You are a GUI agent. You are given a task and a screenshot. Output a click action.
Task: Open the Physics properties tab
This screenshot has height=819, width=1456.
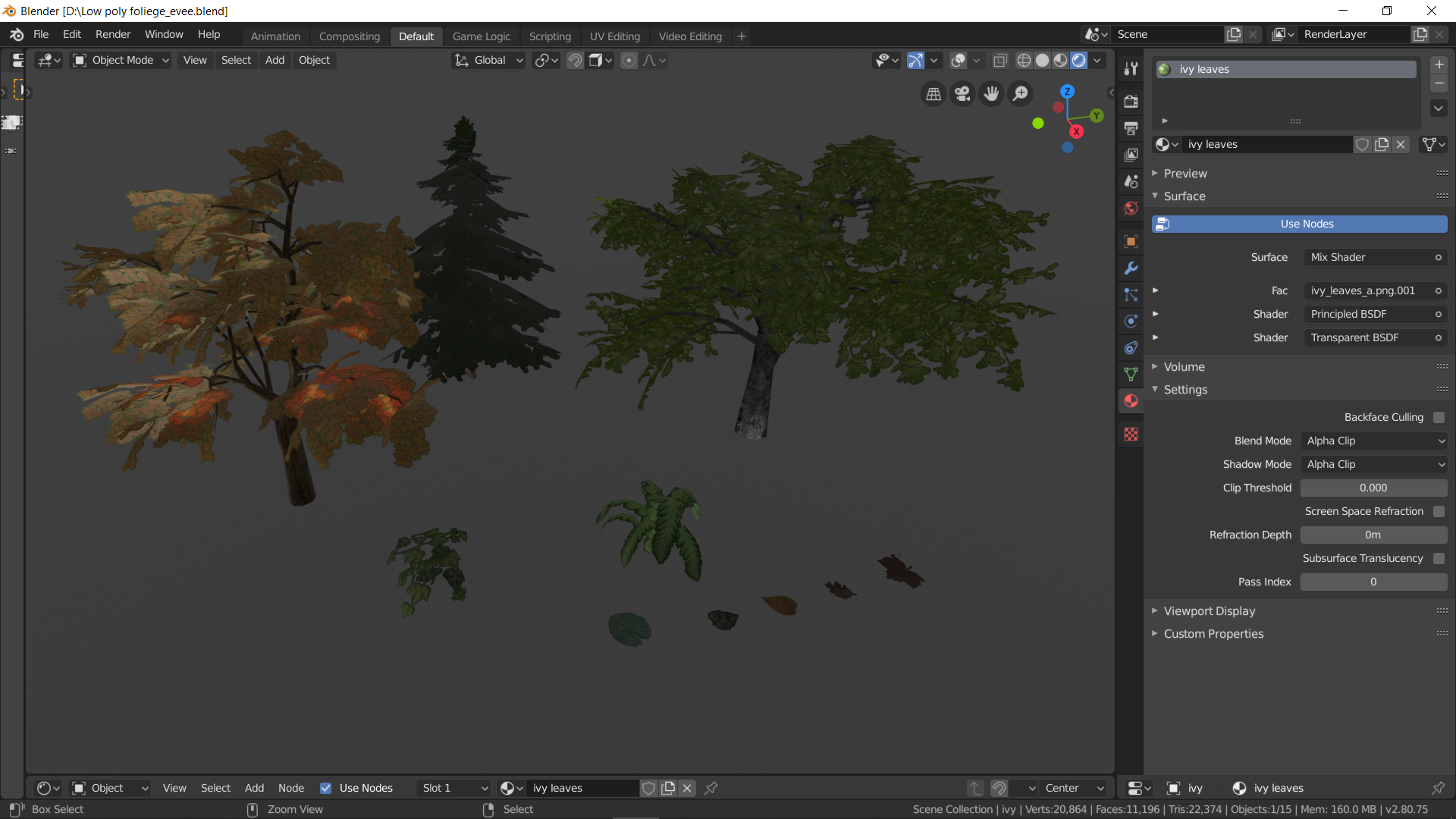[1131, 320]
